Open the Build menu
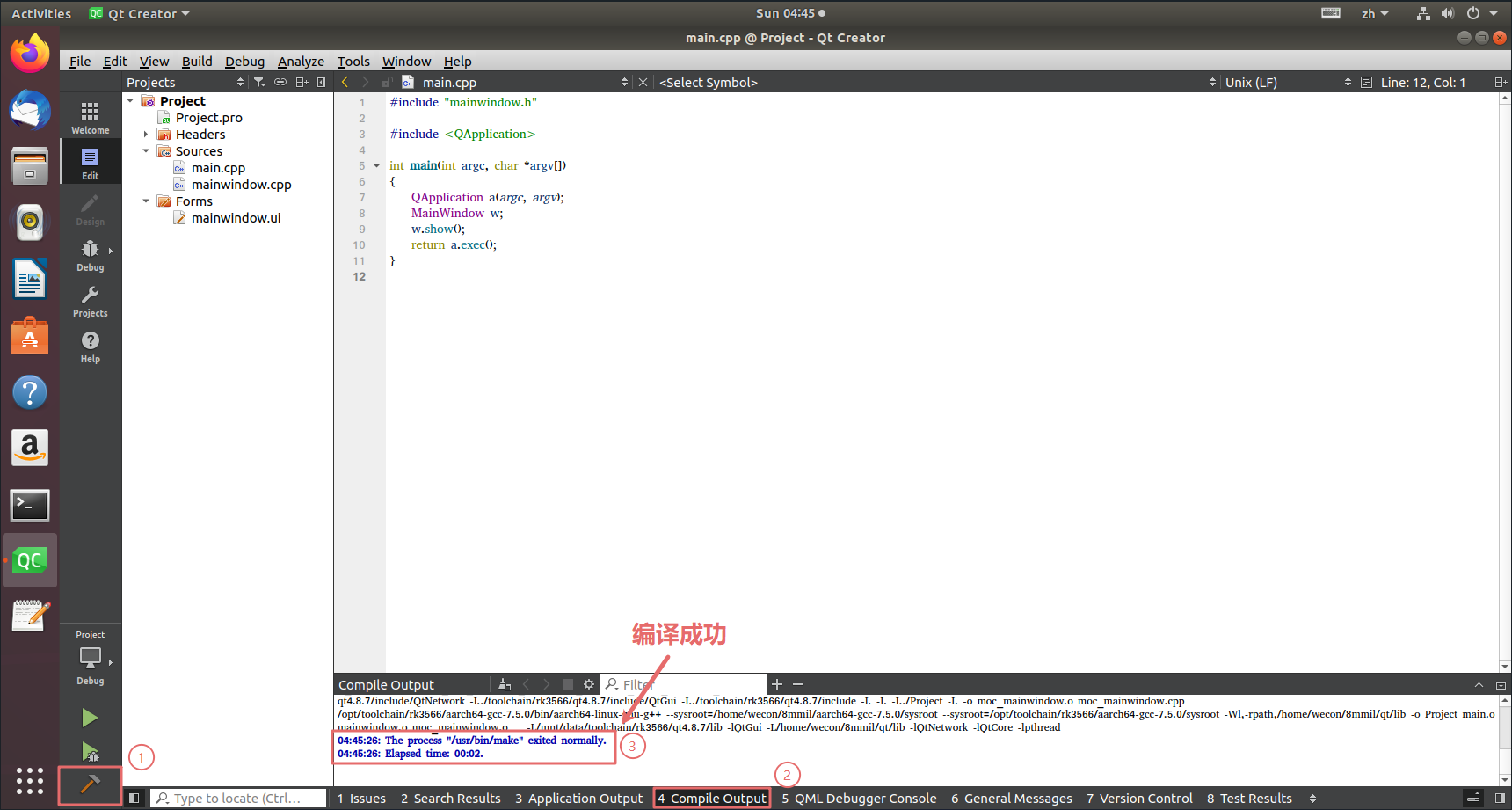The image size is (1512, 810). pyautogui.click(x=197, y=62)
